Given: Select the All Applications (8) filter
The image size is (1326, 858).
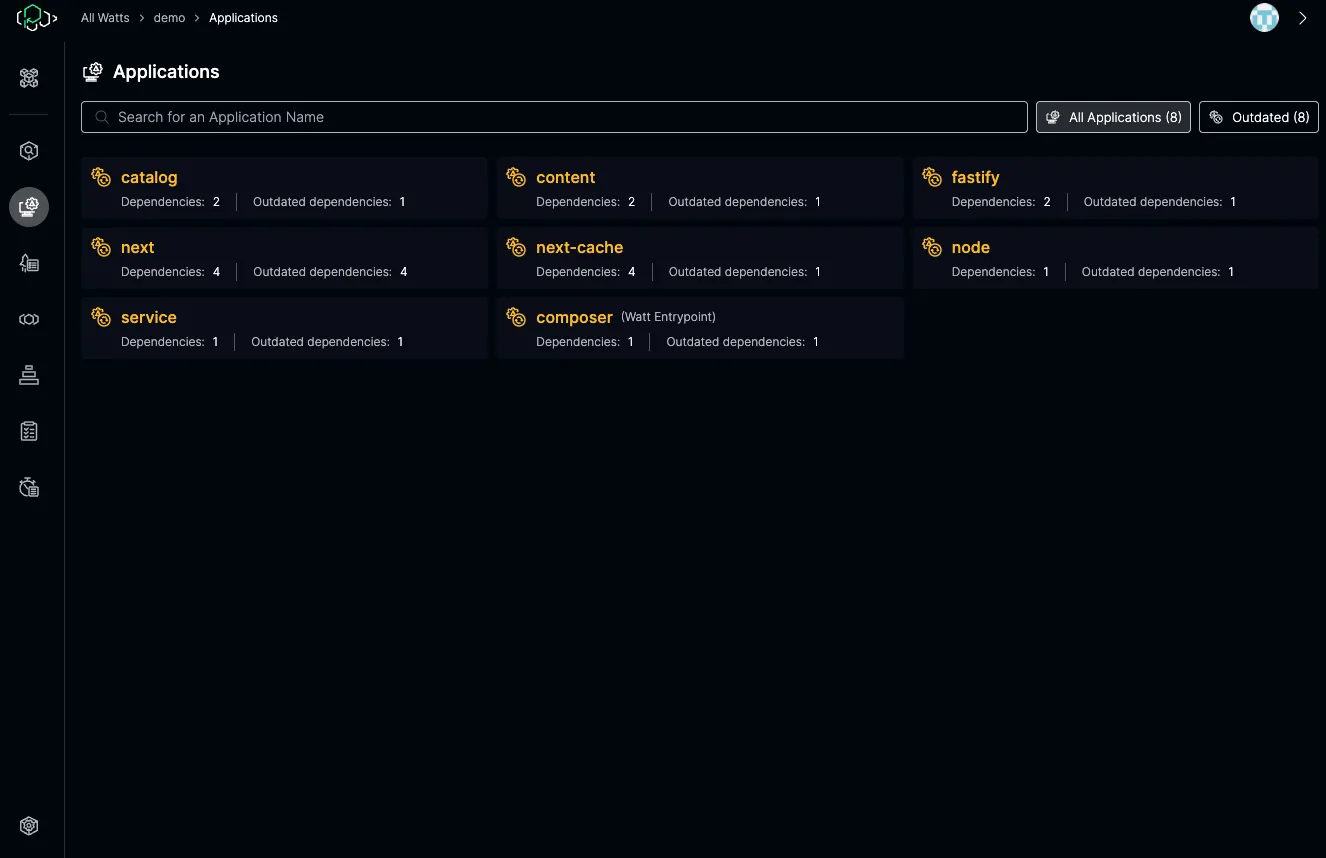Looking at the screenshot, I should [x=1113, y=117].
